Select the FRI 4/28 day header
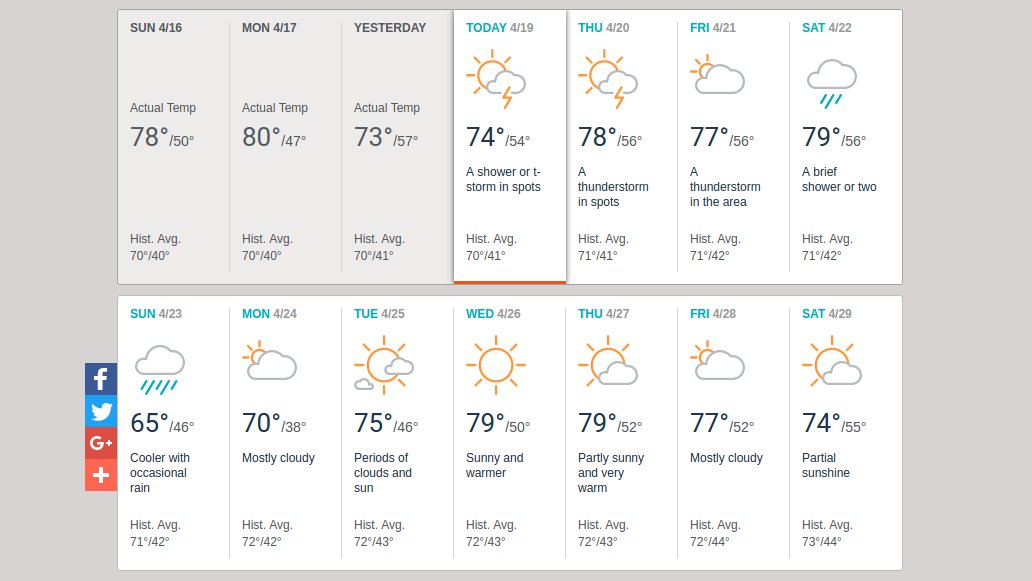Screen dimensions: 1032x581 click(x=713, y=314)
